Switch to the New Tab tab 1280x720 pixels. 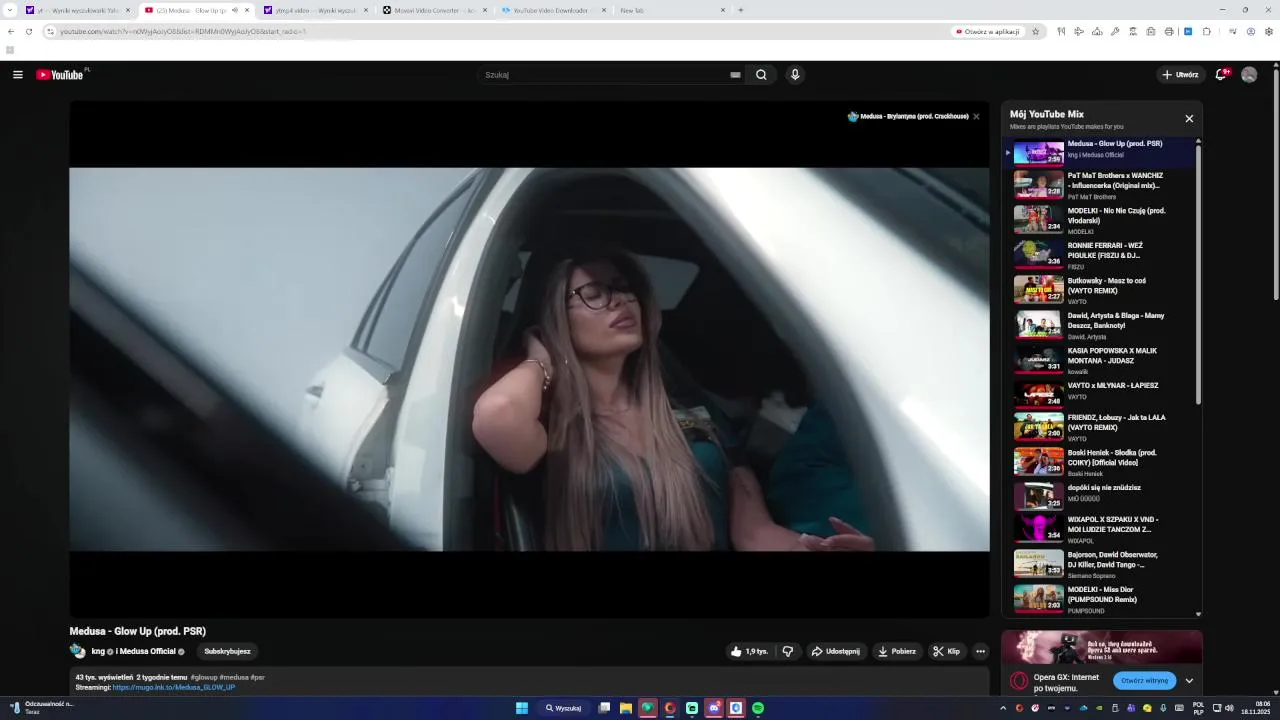[671, 10]
